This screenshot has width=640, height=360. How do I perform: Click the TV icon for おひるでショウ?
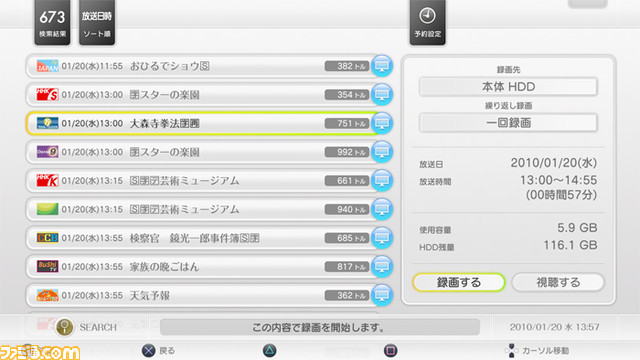coord(382,66)
